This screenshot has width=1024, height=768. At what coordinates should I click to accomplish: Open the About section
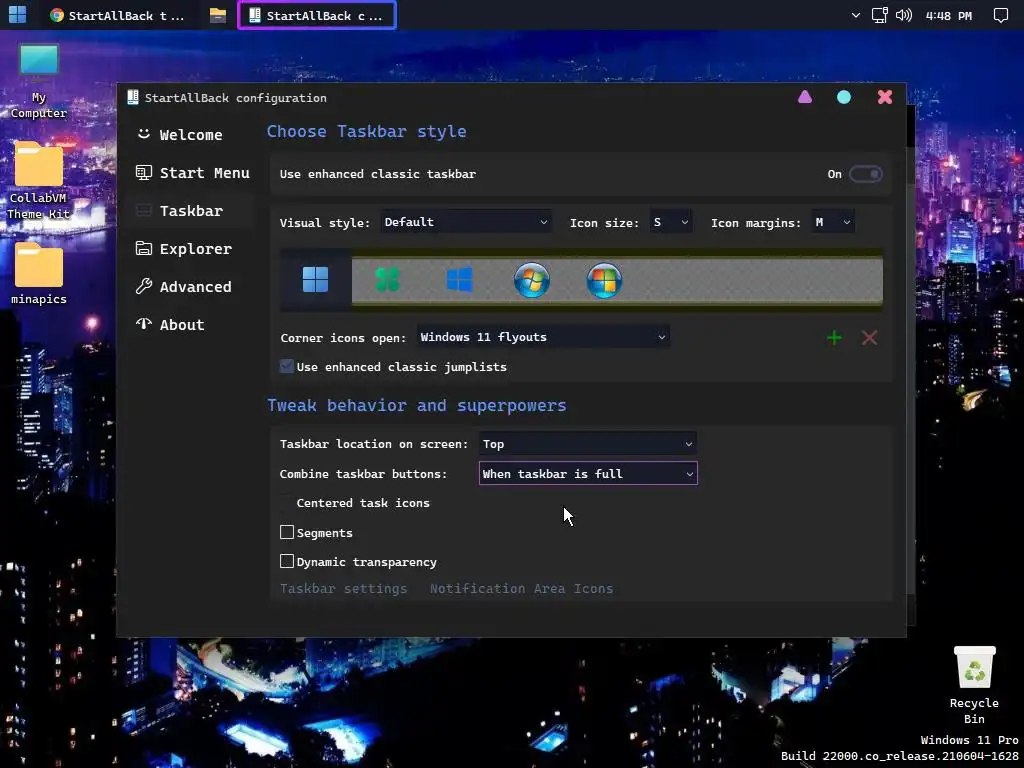click(170, 325)
